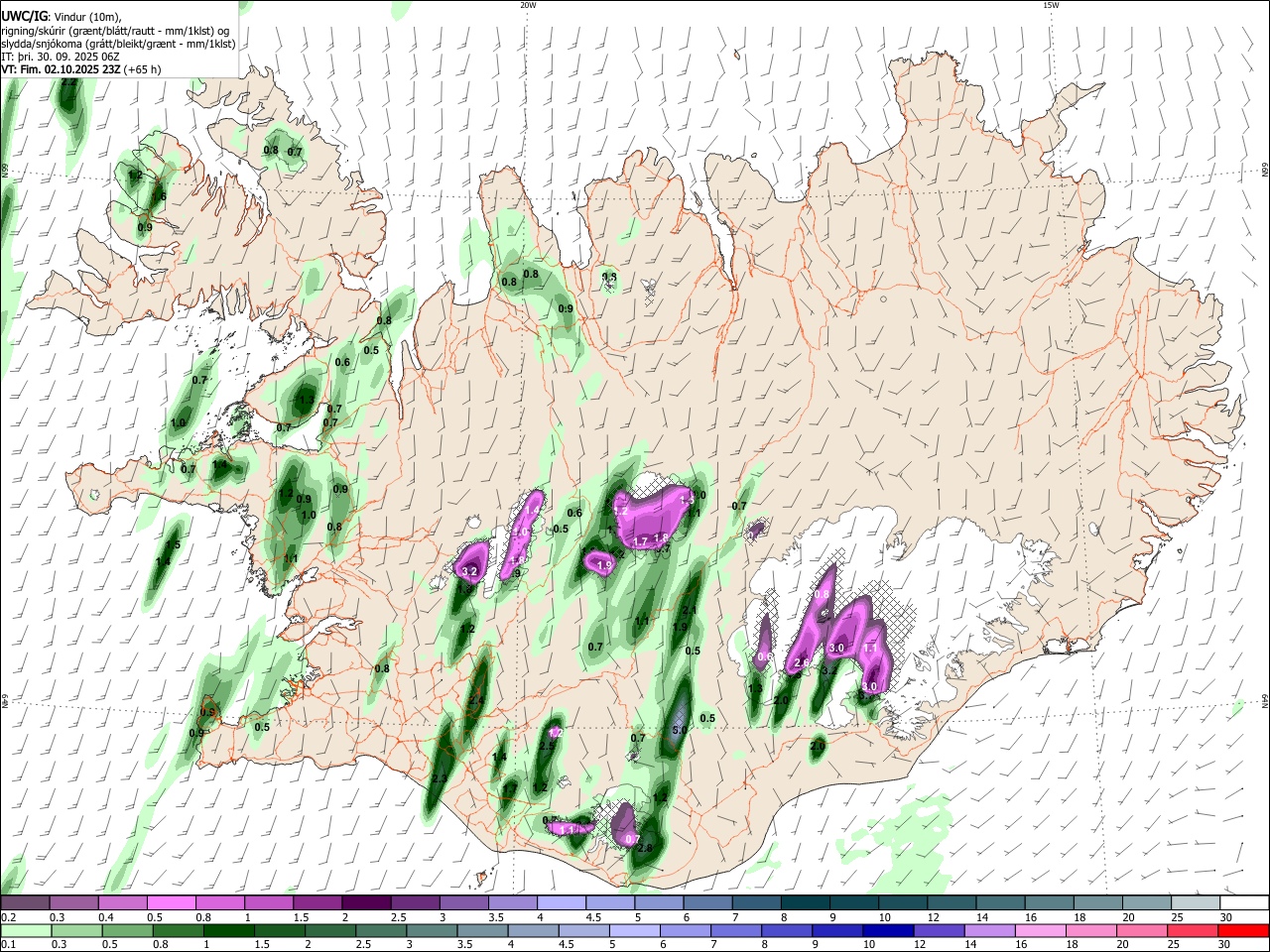Image resolution: width=1270 pixels, height=952 pixels.
Task: Click the '0.4' label on the snow scale
Action: coord(106,918)
